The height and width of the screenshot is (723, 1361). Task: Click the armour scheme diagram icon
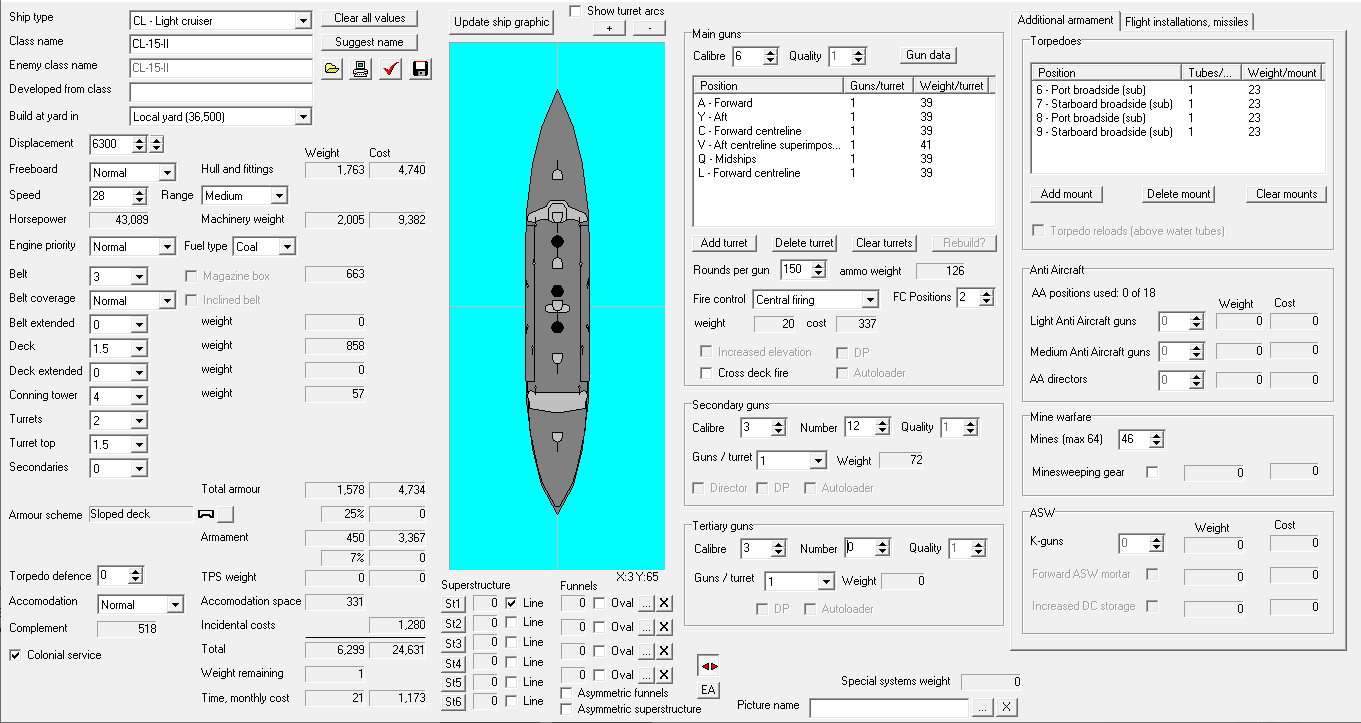tap(207, 514)
